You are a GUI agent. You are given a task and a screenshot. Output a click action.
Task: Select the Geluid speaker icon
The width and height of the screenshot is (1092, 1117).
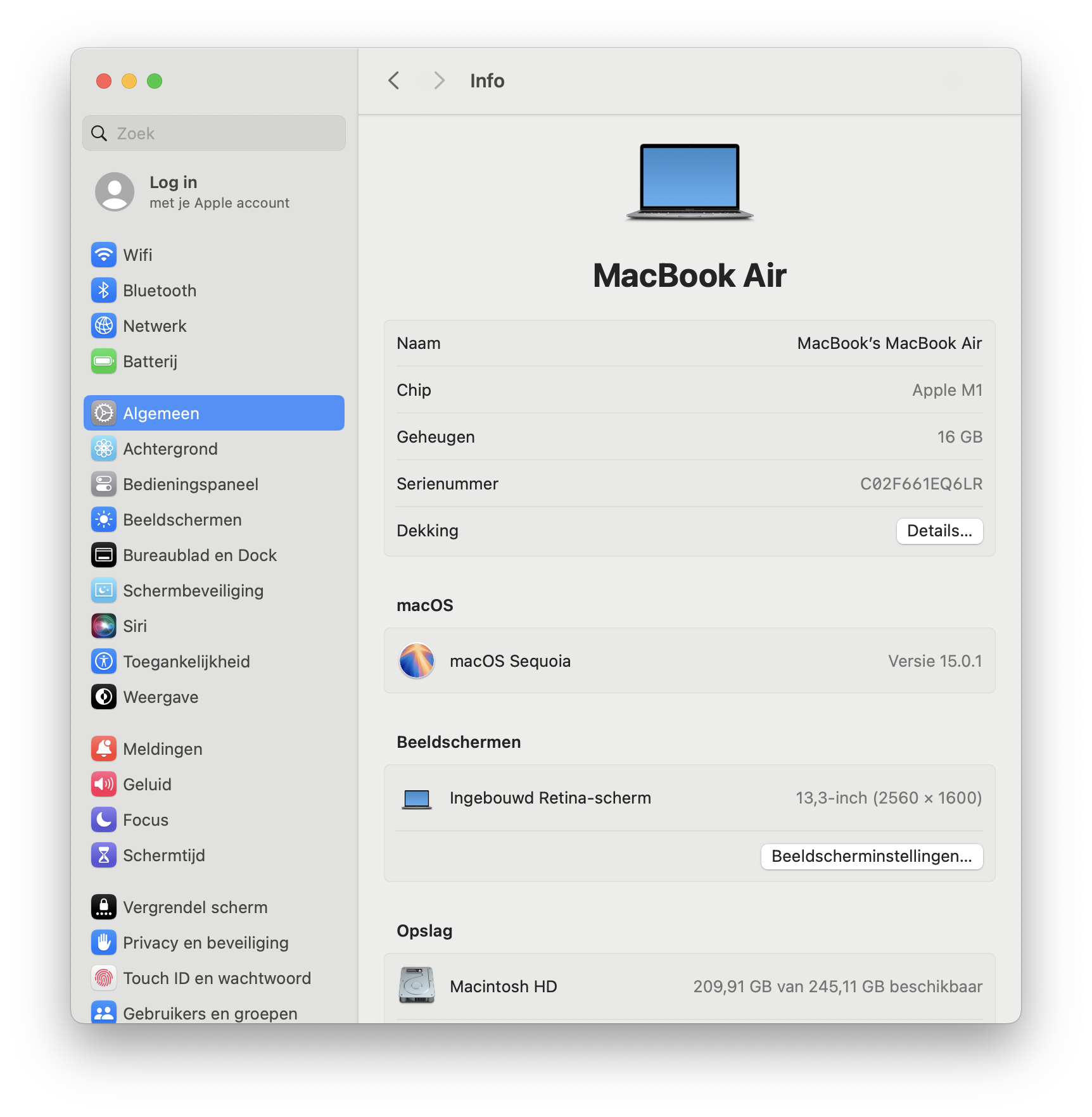(104, 785)
